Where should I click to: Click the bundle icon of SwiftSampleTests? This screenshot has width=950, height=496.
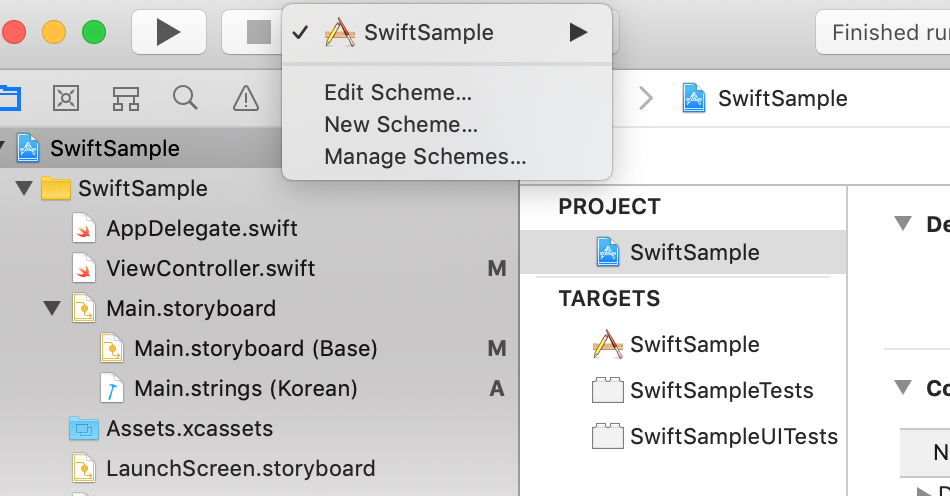tap(608, 390)
